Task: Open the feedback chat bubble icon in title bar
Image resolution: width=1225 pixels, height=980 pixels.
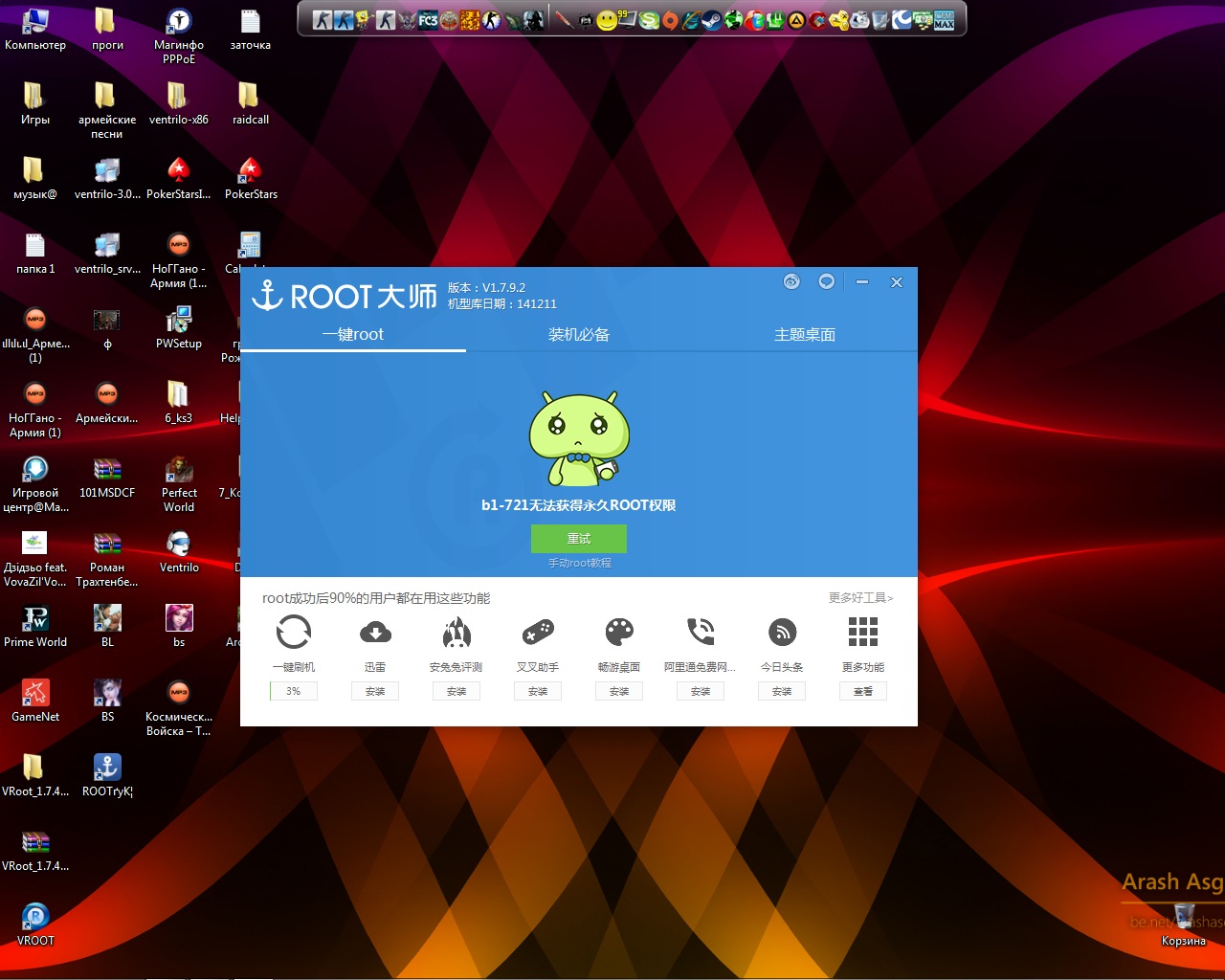Action: (x=826, y=281)
